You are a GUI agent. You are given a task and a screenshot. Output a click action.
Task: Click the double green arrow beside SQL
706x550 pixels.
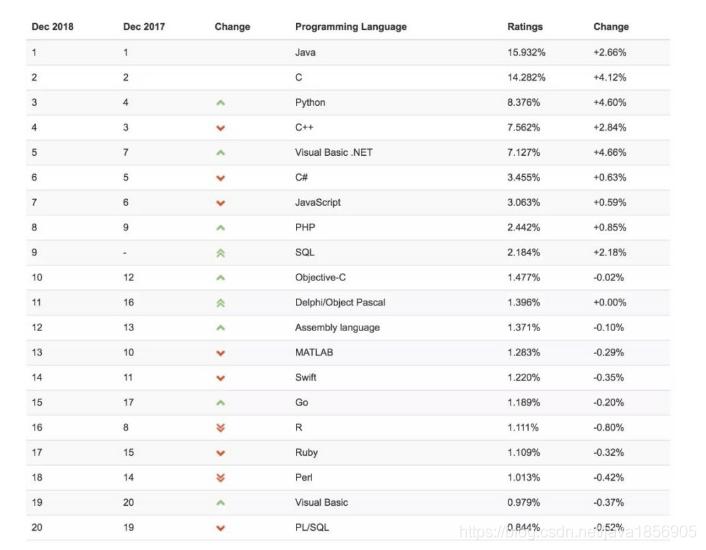click(x=220, y=253)
